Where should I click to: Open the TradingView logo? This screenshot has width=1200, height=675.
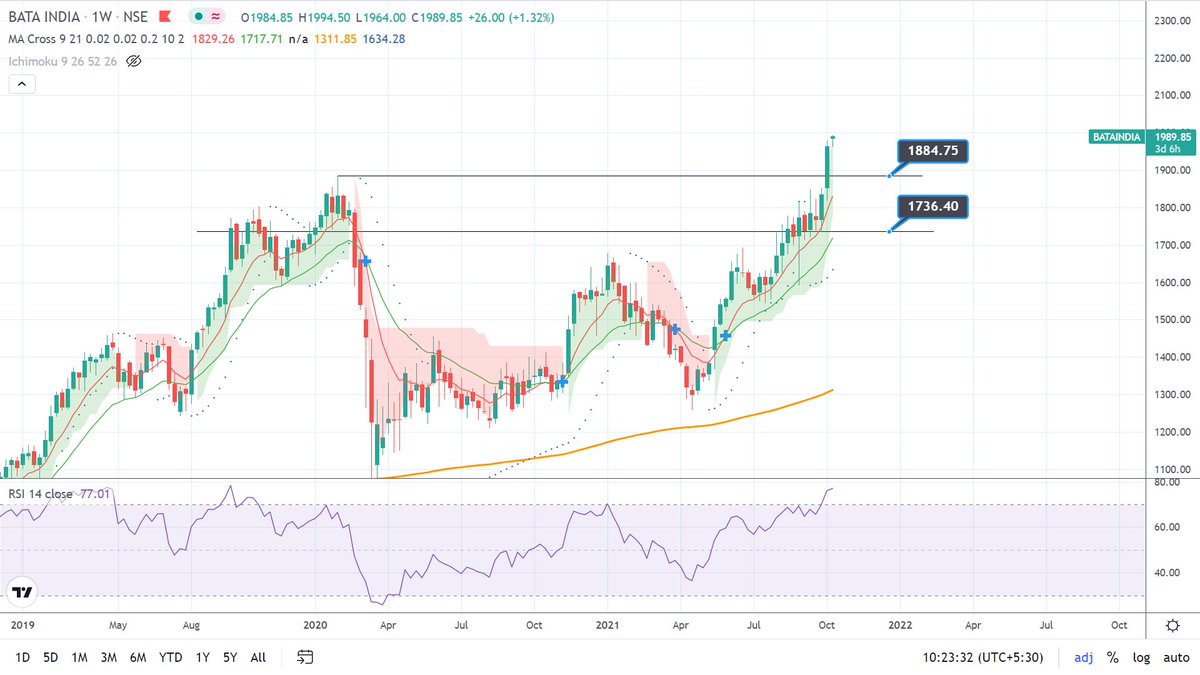point(22,592)
